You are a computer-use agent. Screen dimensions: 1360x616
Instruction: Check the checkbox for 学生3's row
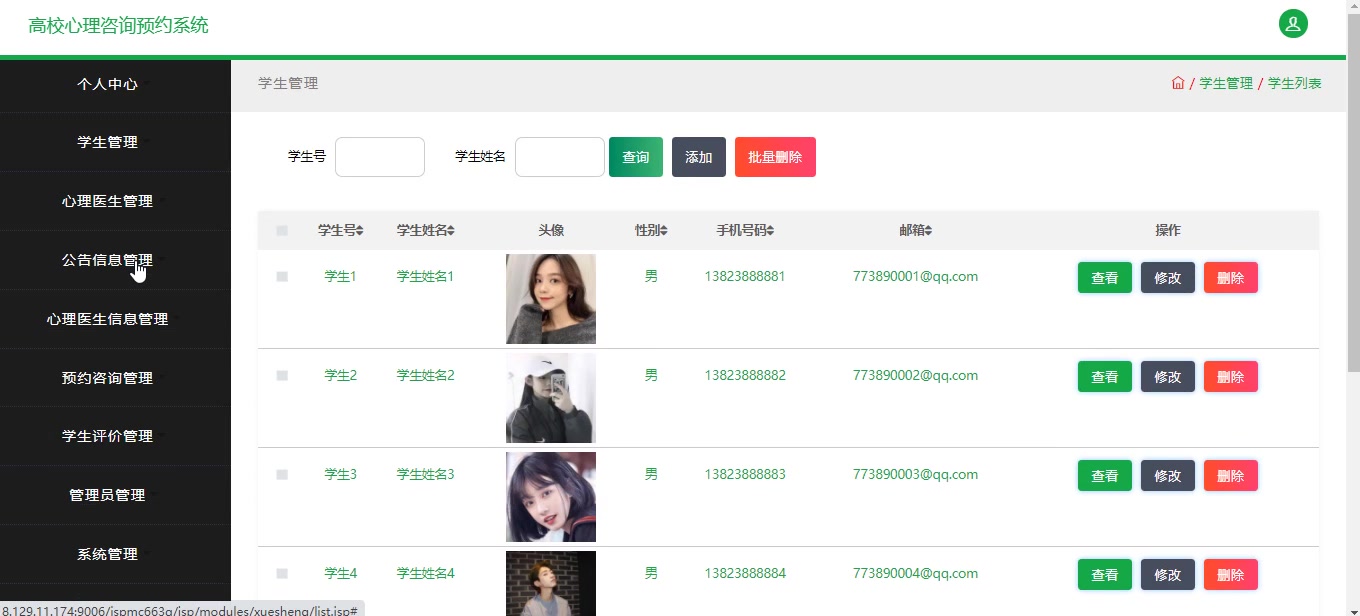[x=281, y=475]
